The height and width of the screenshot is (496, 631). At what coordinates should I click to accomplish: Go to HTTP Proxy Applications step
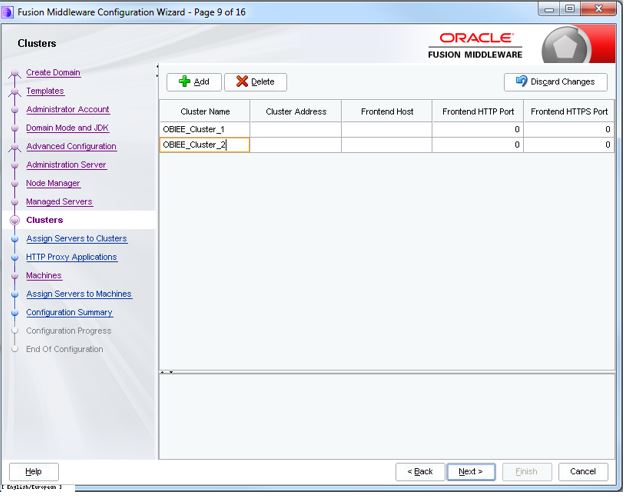pos(71,257)
